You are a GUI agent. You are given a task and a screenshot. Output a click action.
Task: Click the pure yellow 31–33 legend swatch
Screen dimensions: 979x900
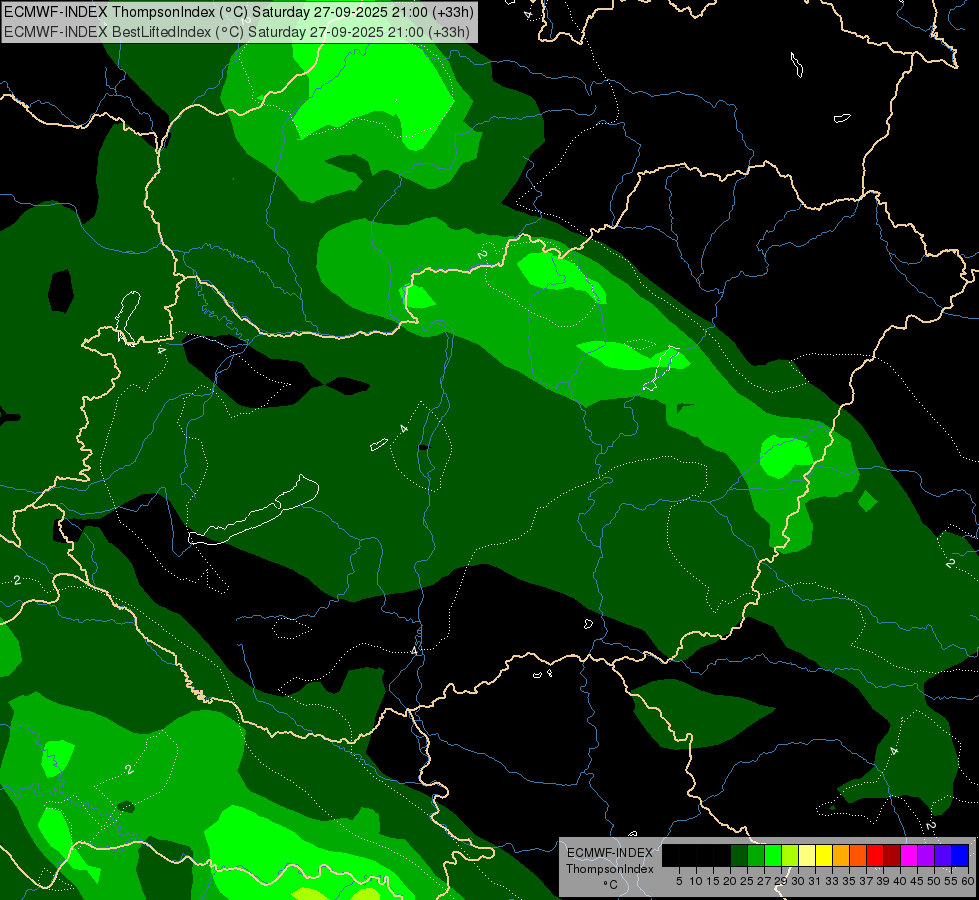coord(824,855)
